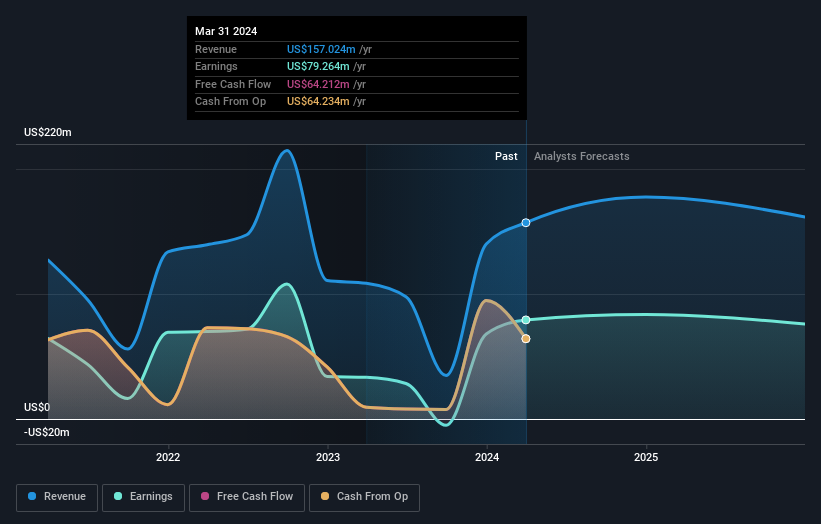
Task: Select the blue Revenue data point marker
Action: 526,223
